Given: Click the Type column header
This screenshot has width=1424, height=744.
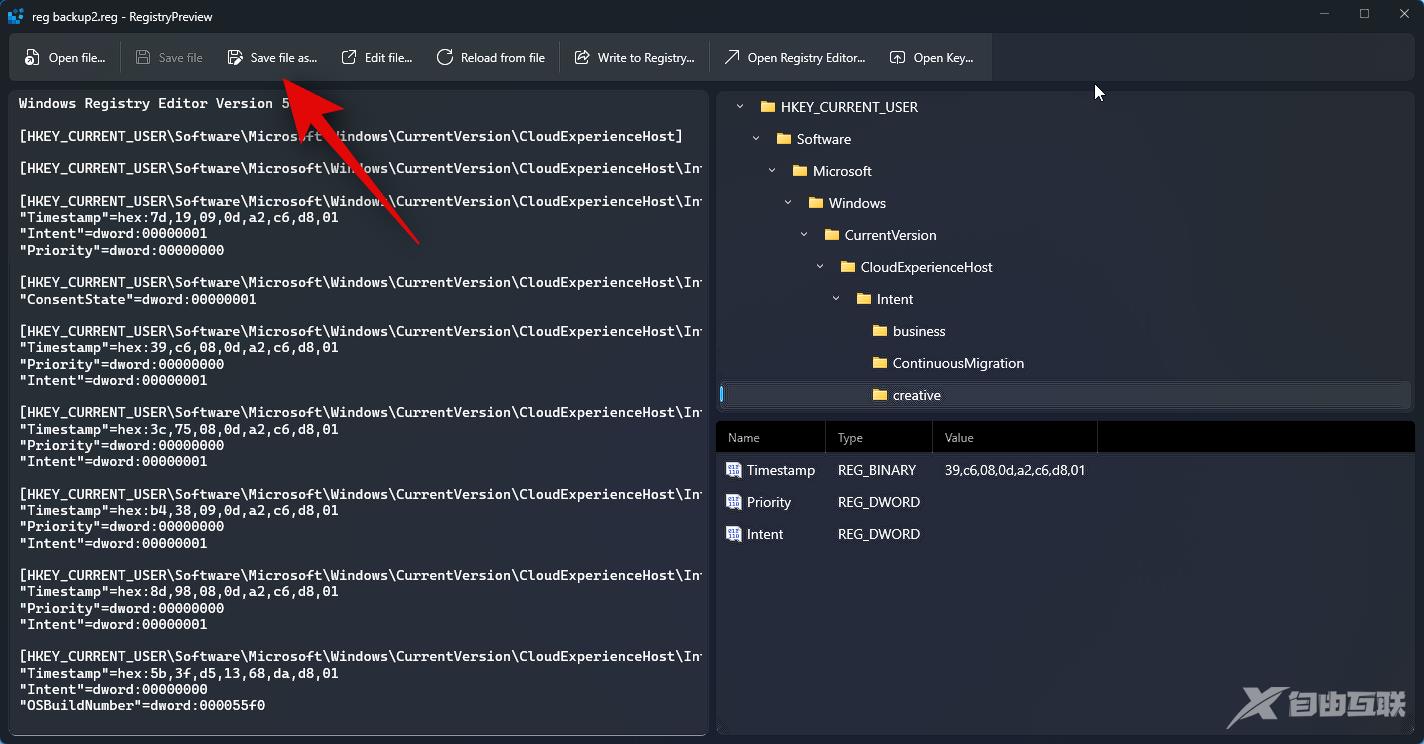Looking at the screenshot, I should click(x=850, y=438).
